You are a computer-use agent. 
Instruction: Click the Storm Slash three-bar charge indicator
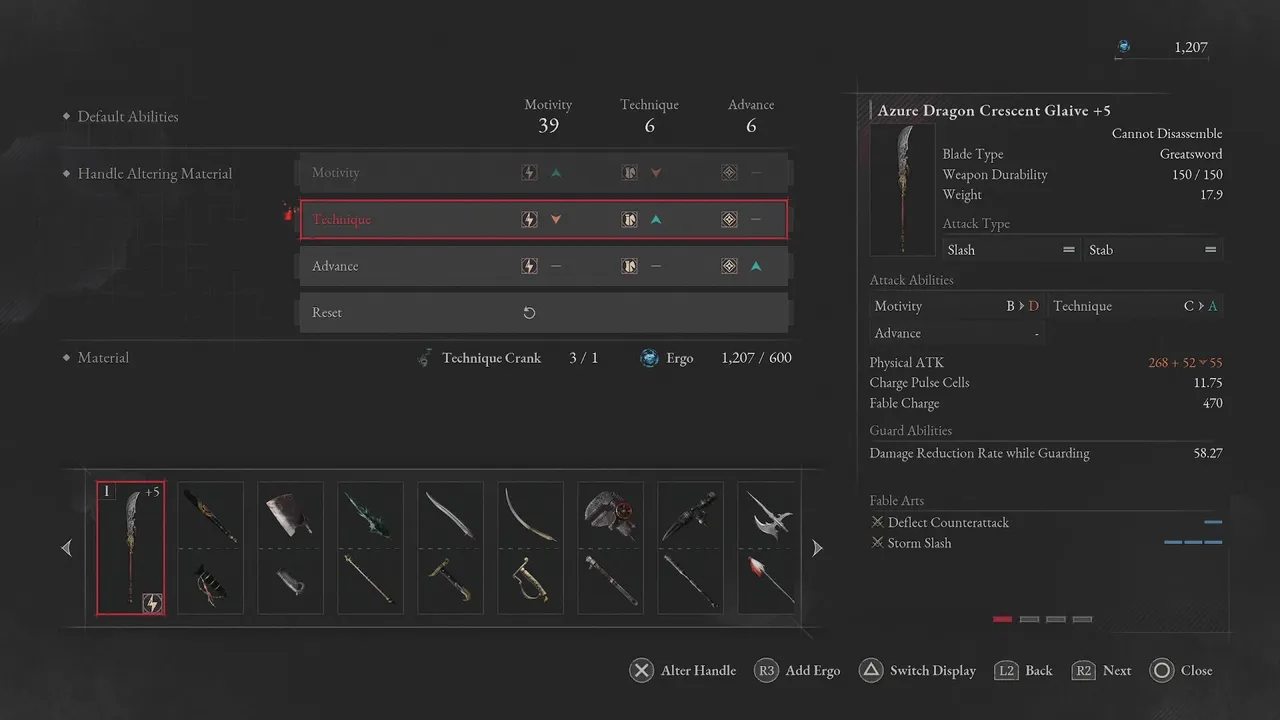[x=1193, y=543]
